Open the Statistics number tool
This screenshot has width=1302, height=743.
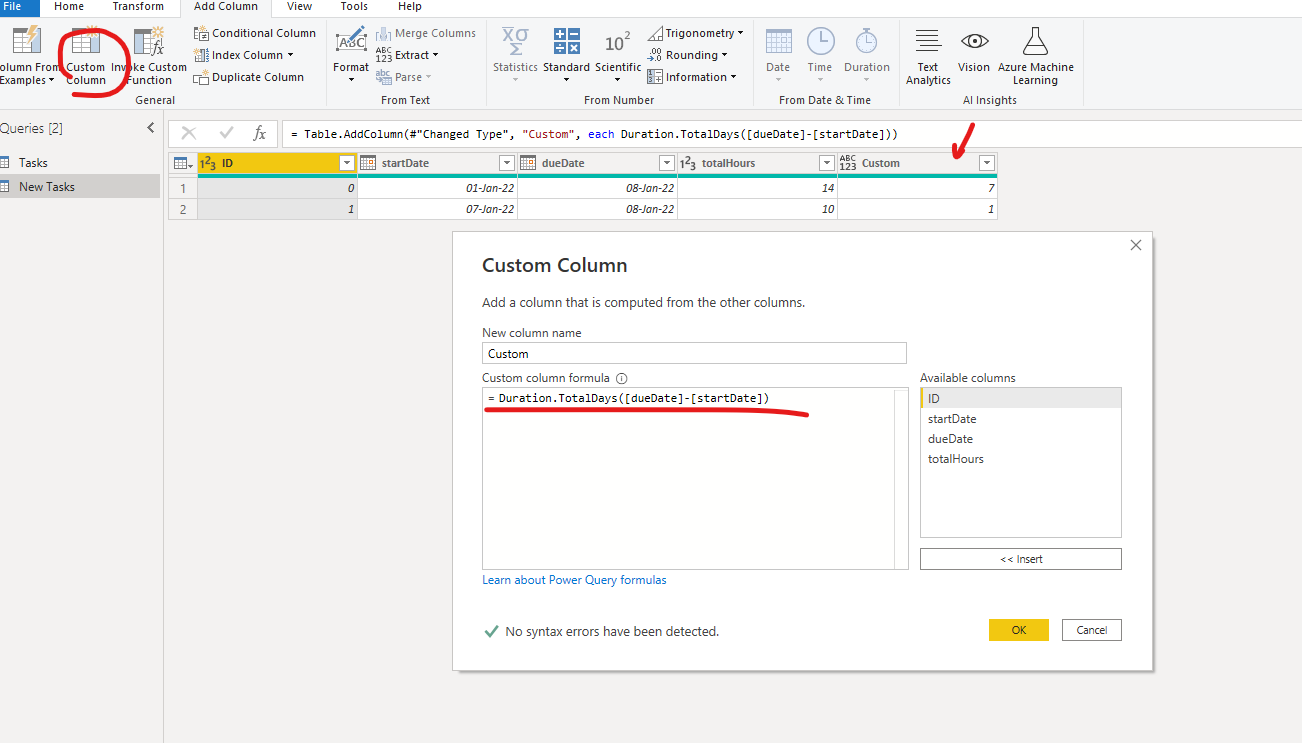515,55
